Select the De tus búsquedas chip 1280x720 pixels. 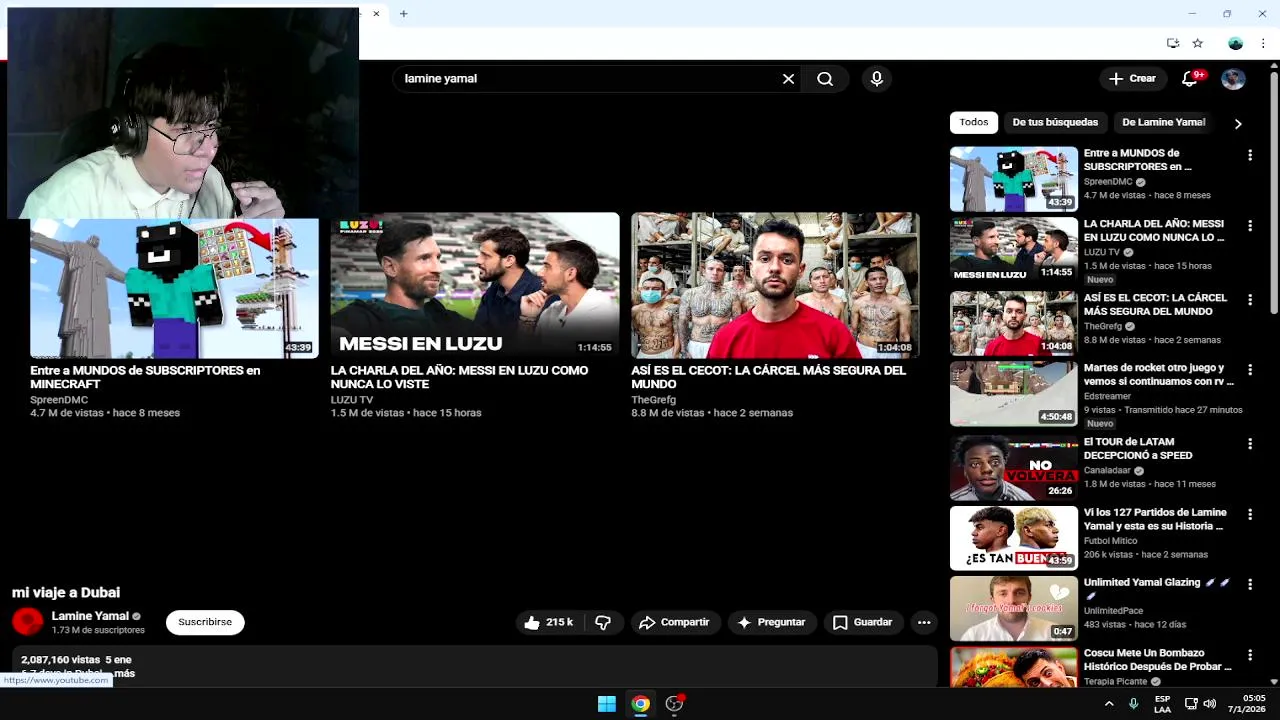1055,122
